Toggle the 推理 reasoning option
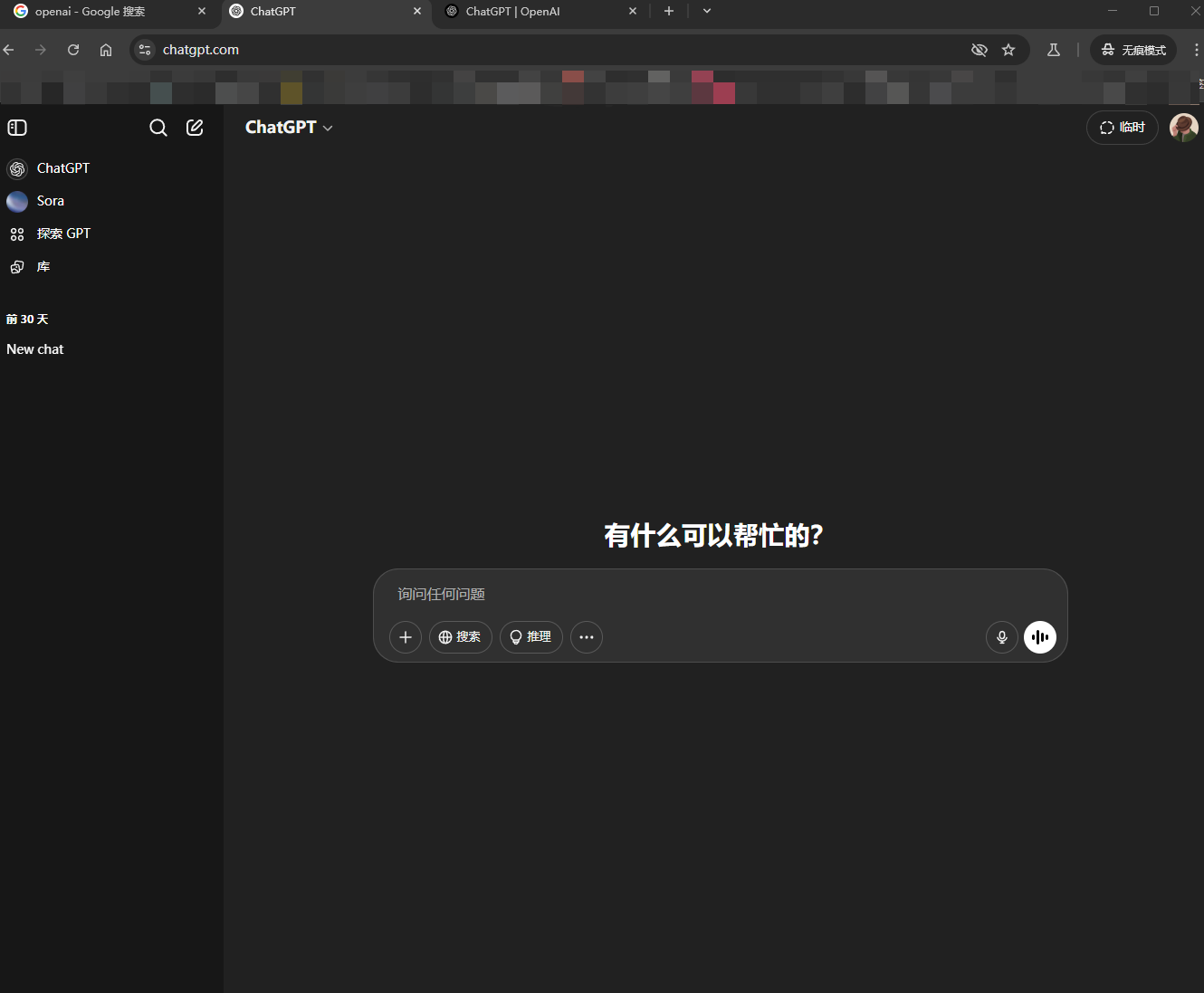The image size is (1204, 993). point(531,637)
